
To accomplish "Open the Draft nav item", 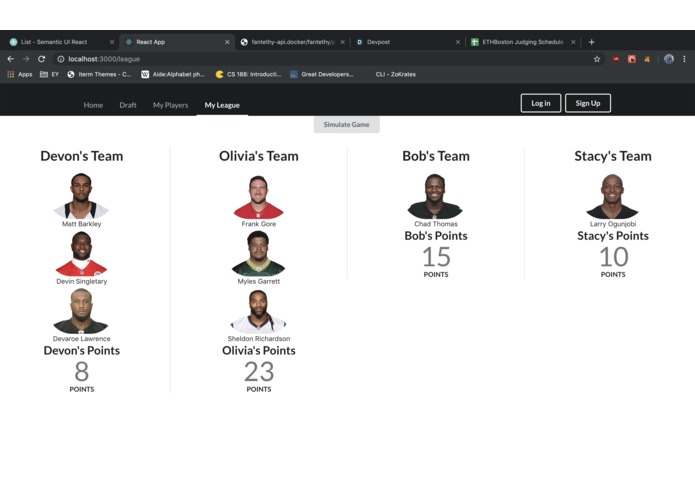I will pos(128,105).
